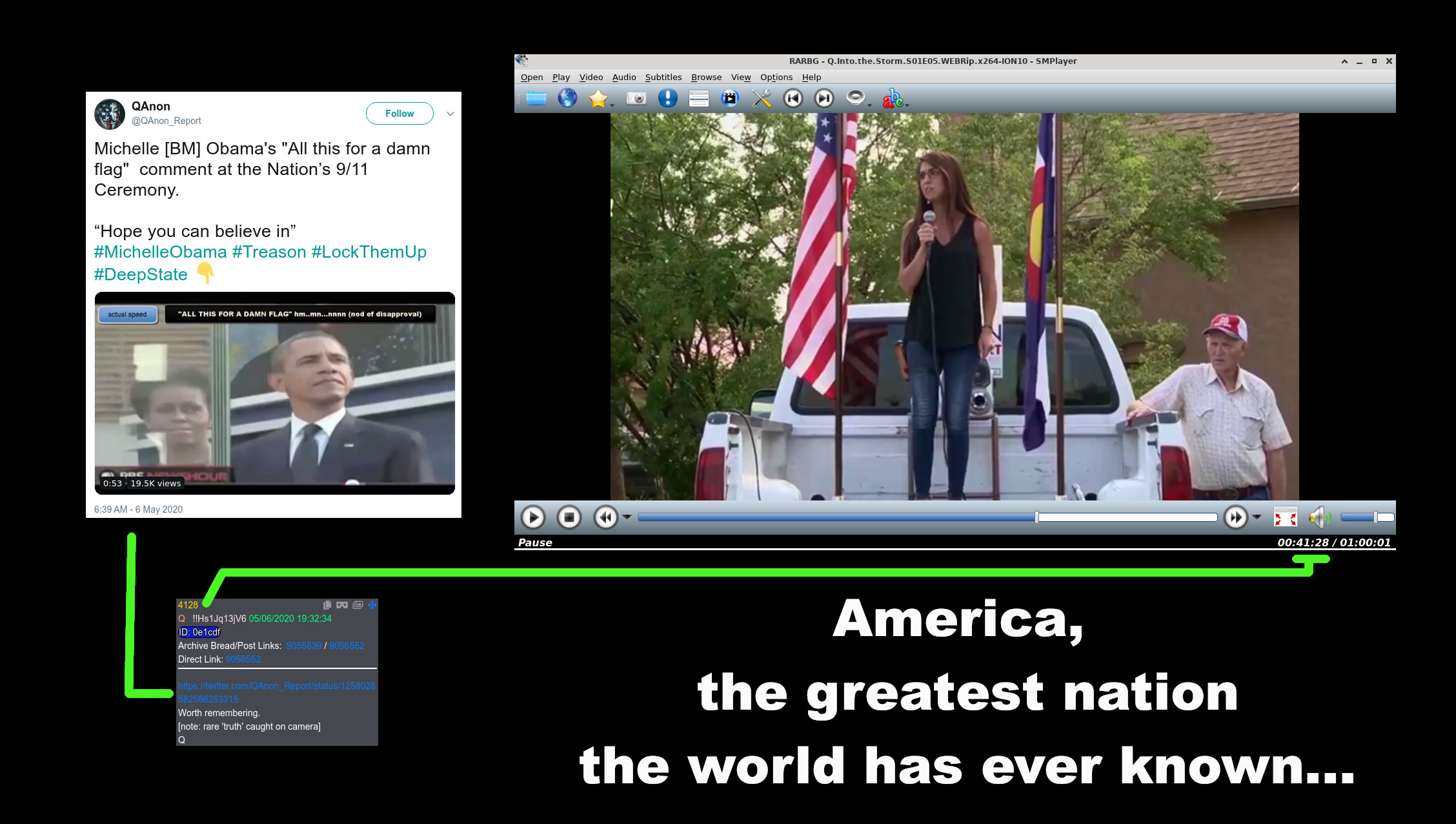Toggle fullscreen with the red arrows icon

(x=1285, y=517)
